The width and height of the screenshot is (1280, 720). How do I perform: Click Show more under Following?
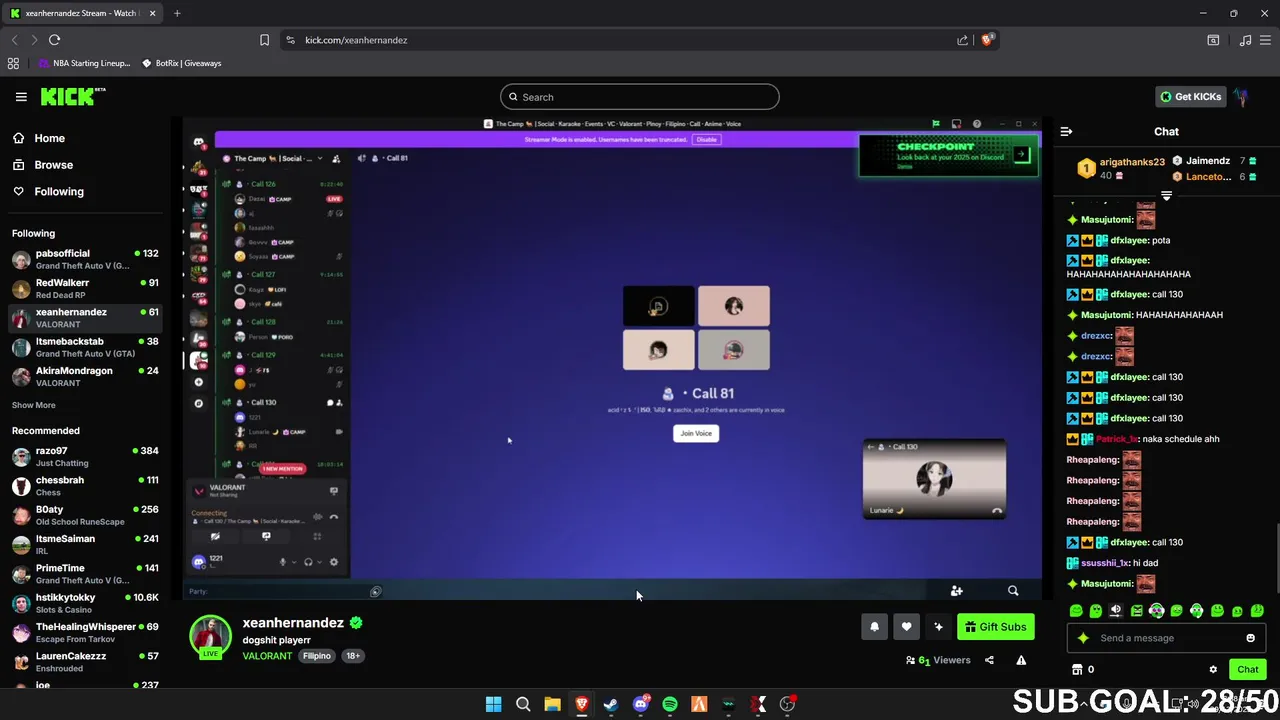coord(33,405)
